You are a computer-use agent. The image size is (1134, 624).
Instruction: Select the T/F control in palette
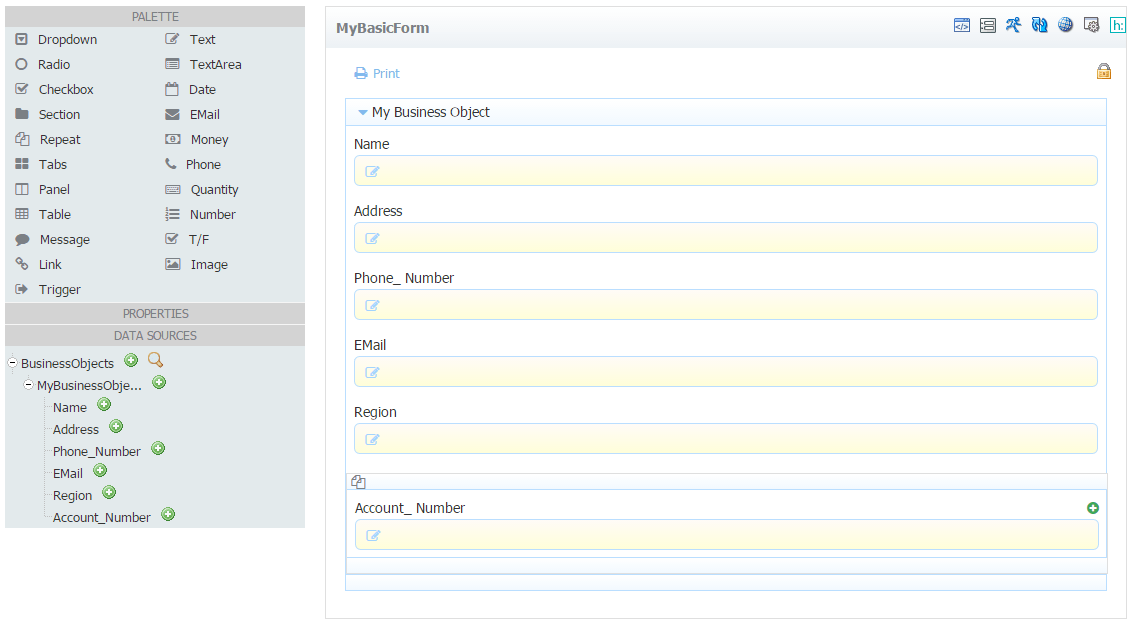[187, 239]
